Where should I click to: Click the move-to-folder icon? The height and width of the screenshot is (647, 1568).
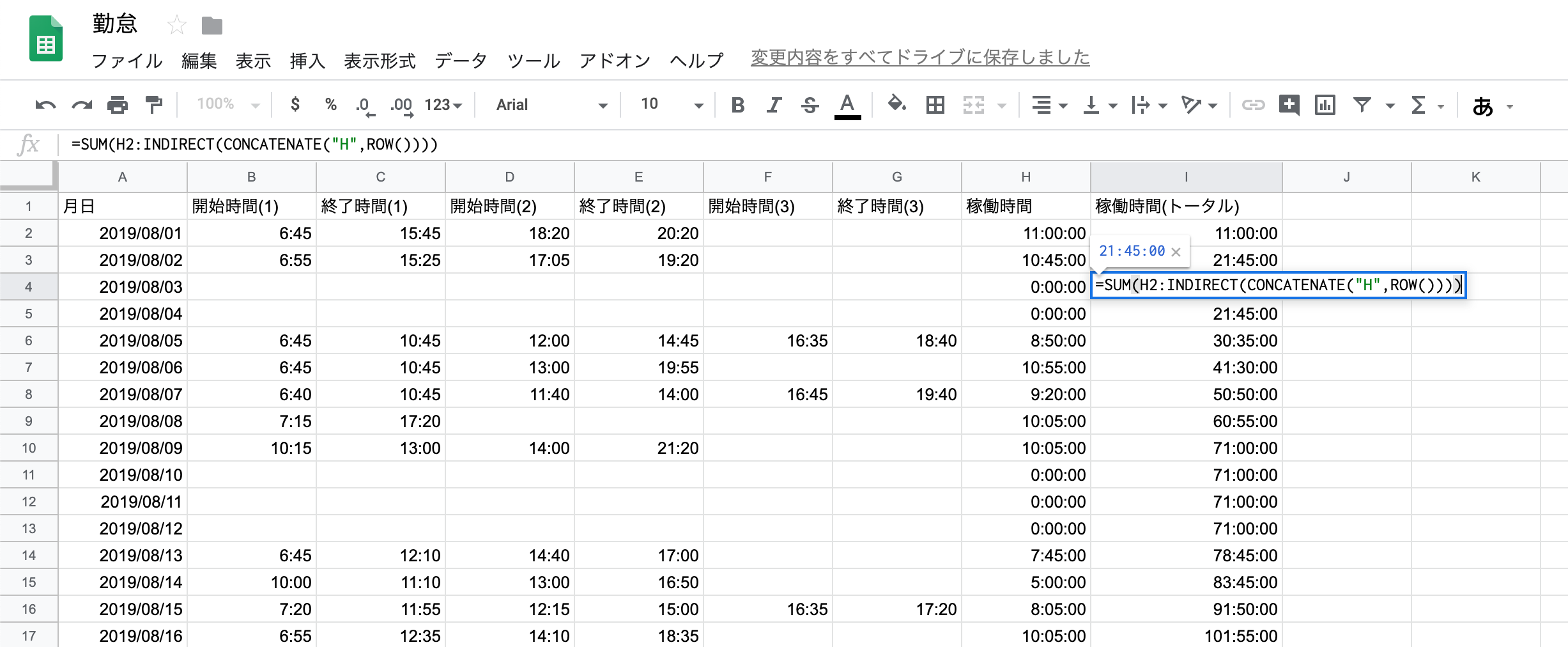[x=212, y=26]
